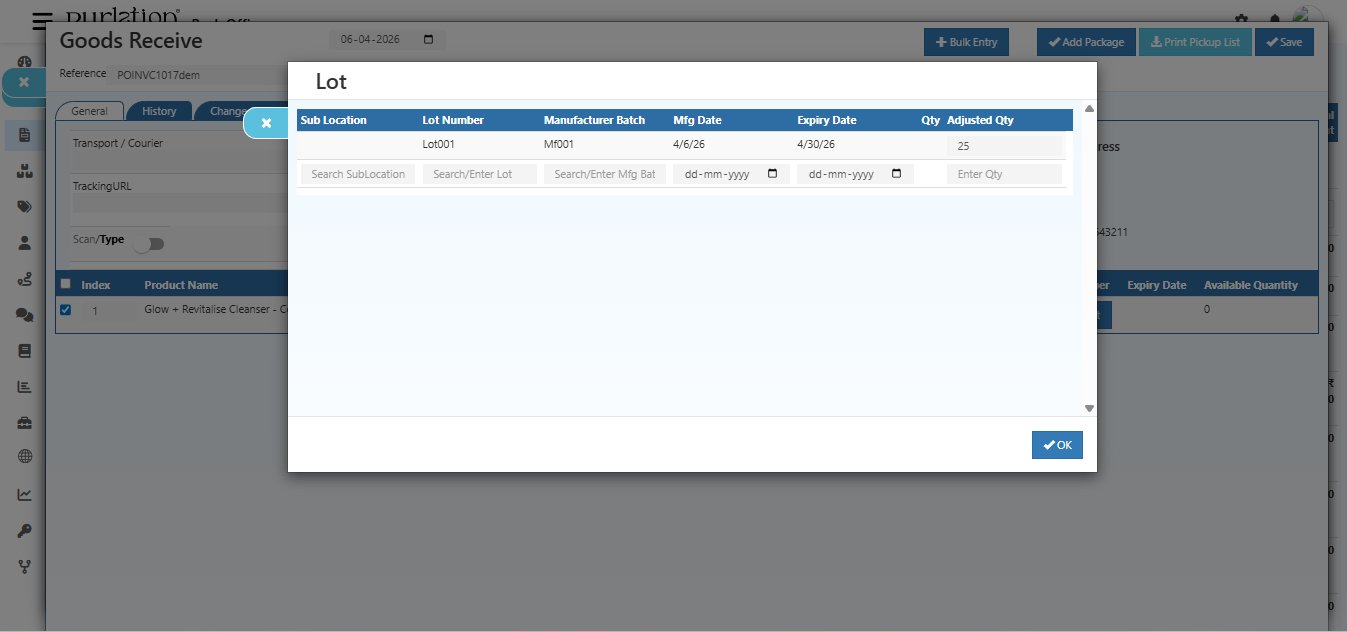Open the Expiry Date calendar picker
The image size is (1347, 632).
point(896,174)
